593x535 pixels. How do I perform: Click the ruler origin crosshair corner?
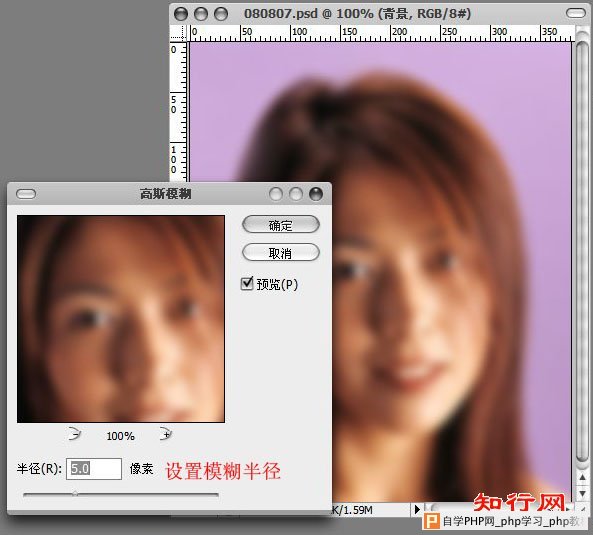pos(179,33)
